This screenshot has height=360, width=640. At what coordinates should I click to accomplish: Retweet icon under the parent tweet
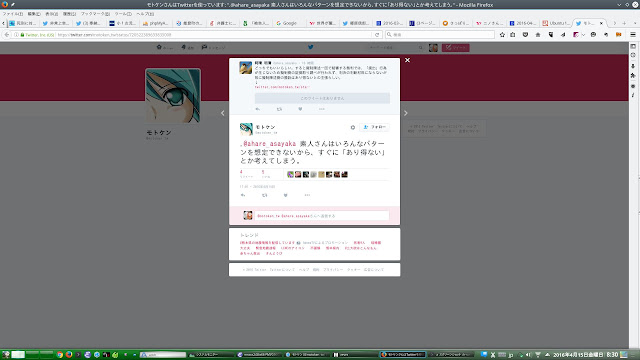(x=279, y=109)
